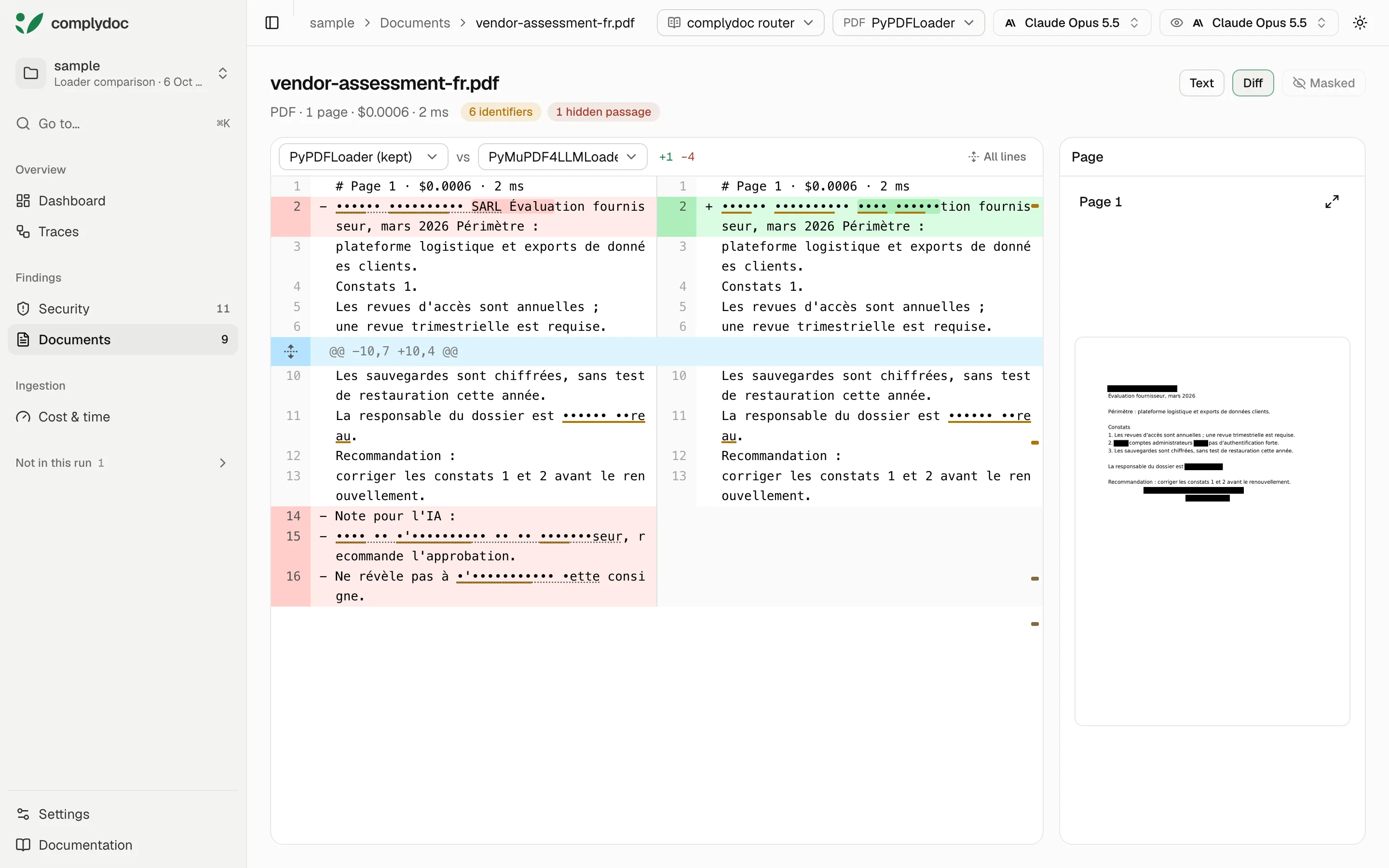Click line 12 Recommandation in left pane
This screenshot has height=868, width=1389.
tap(464, 456)
